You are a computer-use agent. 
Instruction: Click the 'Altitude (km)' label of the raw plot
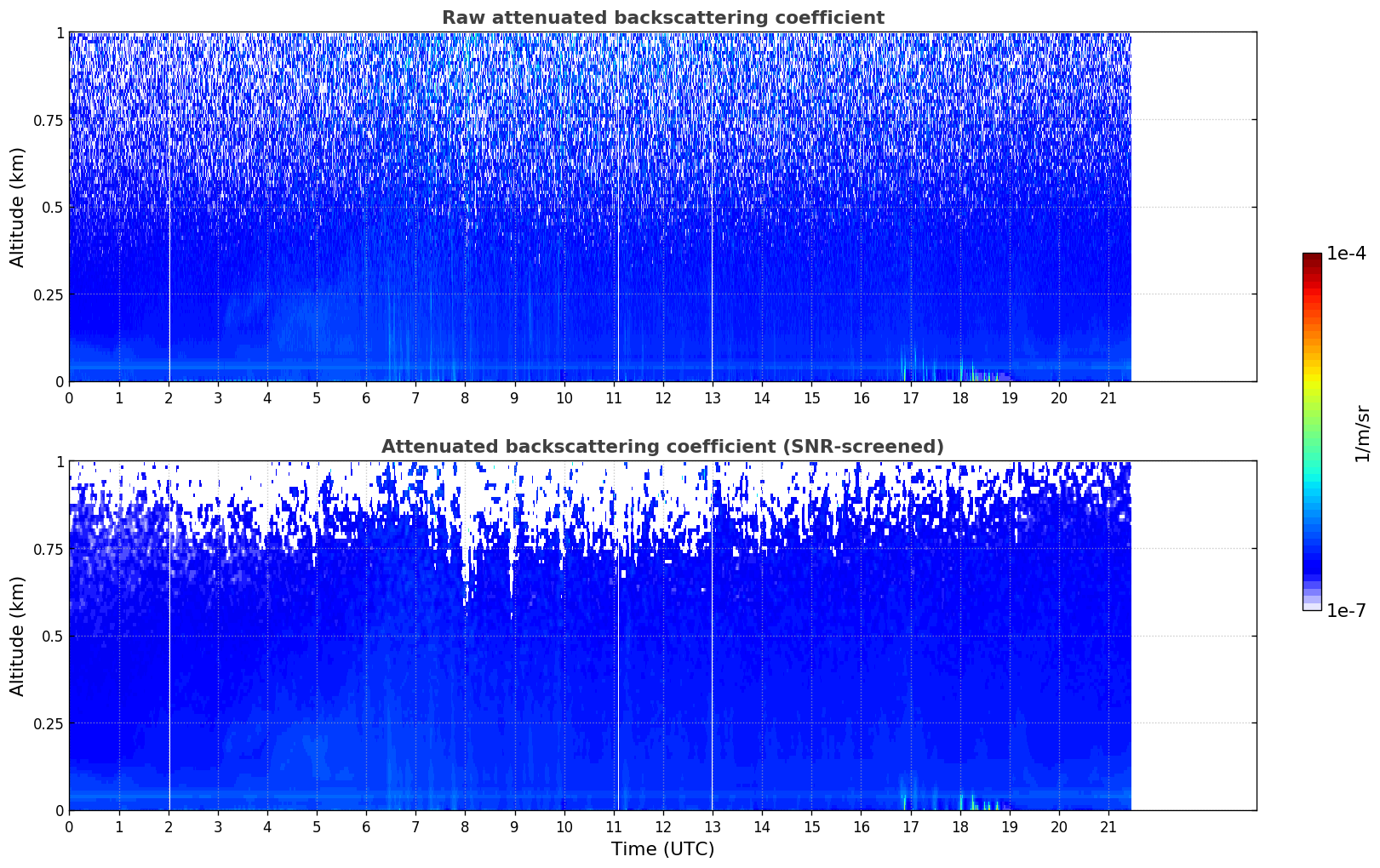(x=17, y=207)
